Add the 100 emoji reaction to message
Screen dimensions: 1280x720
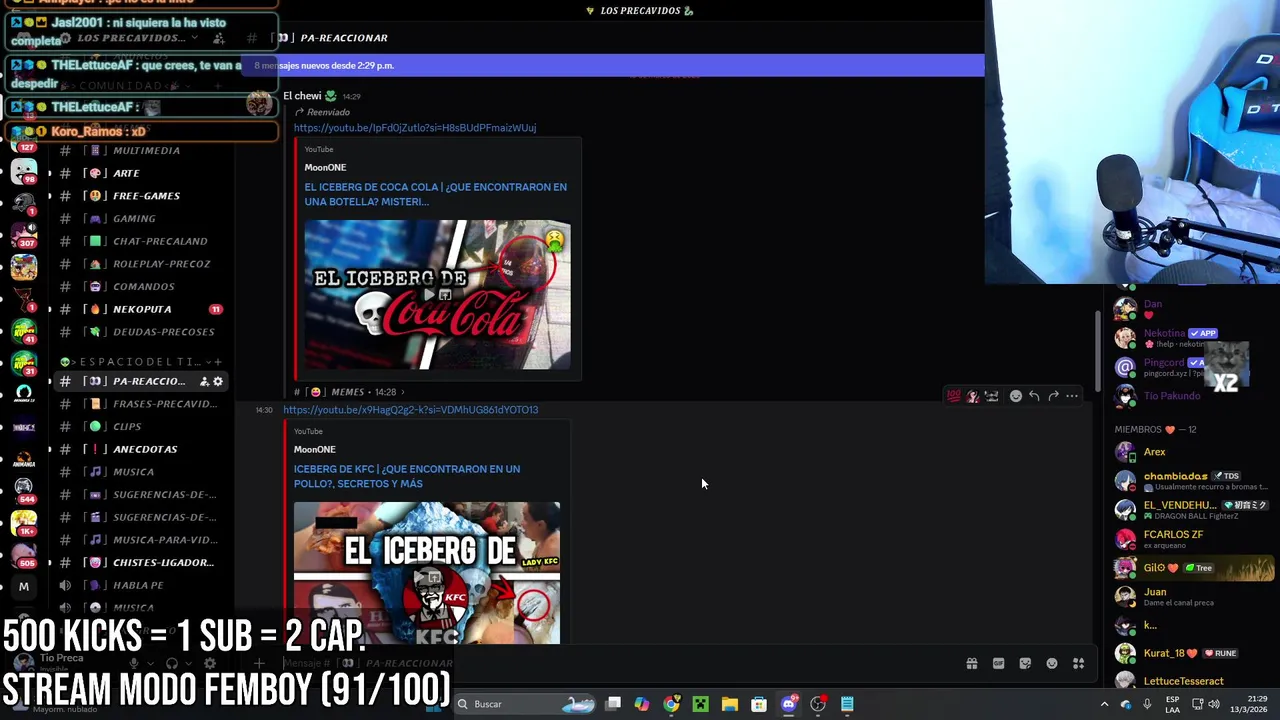(x=953, y=396)
